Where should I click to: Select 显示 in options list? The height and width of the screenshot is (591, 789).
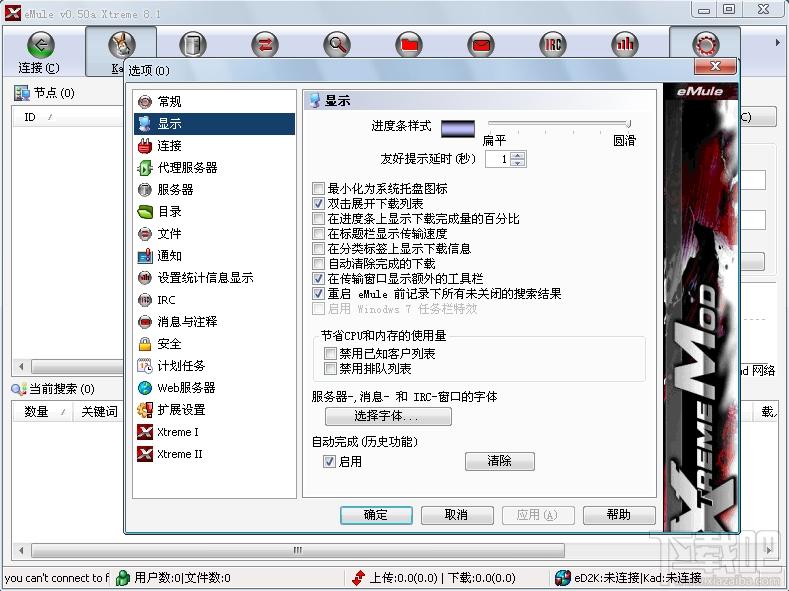214,124
